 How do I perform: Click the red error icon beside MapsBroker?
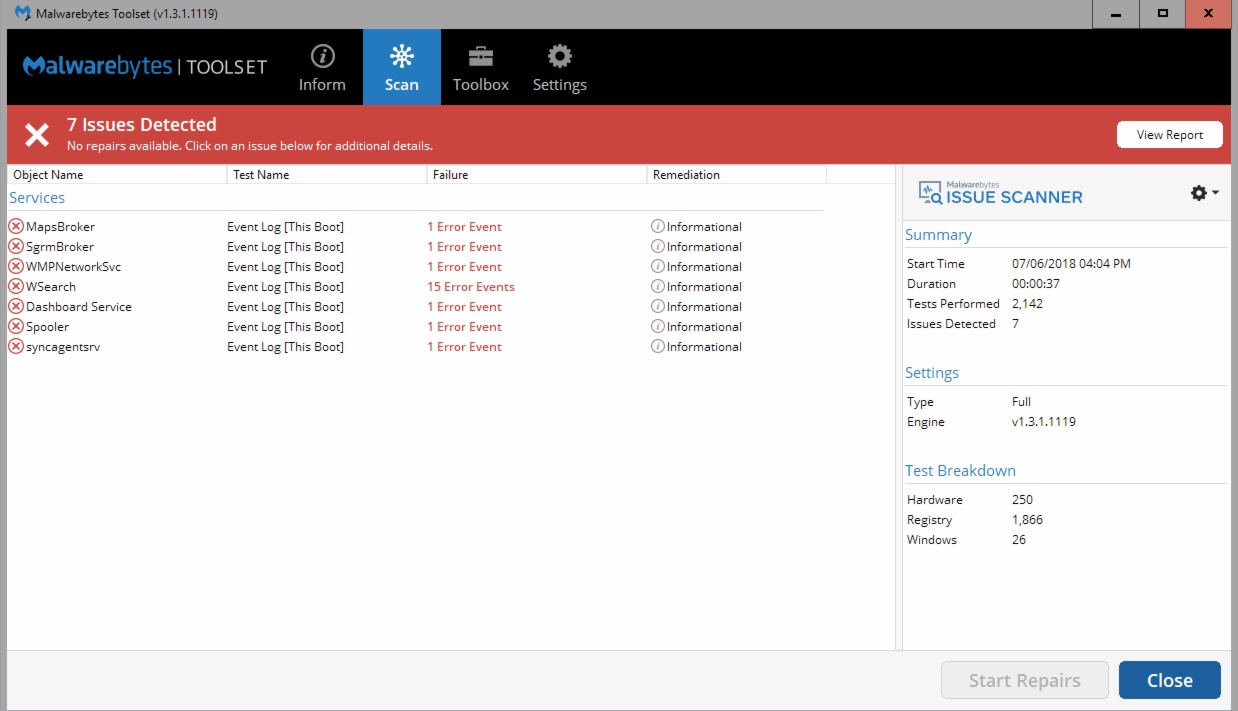point(16,227)
